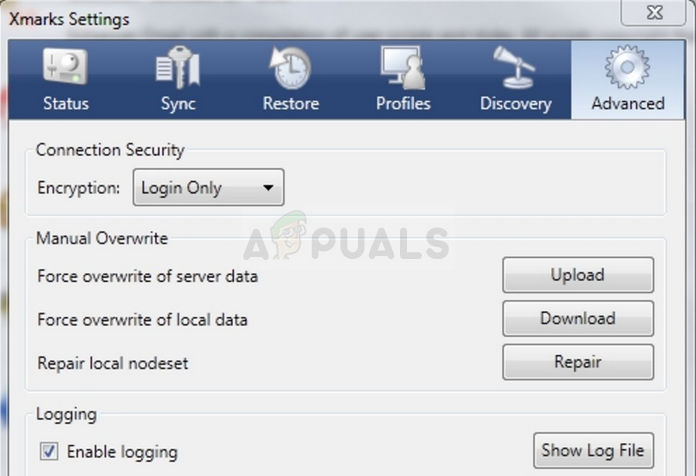Screen dimensions: 696x476
Task: Click Upload to overwrite server data
Action: coord(578,275)
